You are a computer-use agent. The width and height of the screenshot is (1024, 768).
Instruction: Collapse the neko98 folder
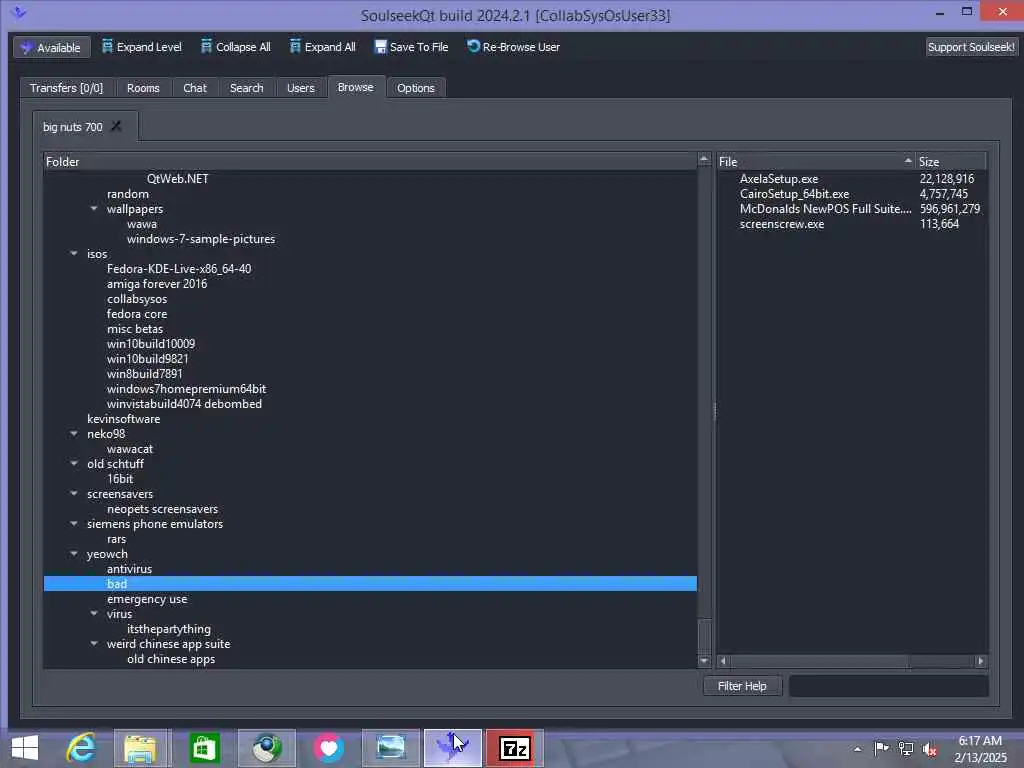74,434
